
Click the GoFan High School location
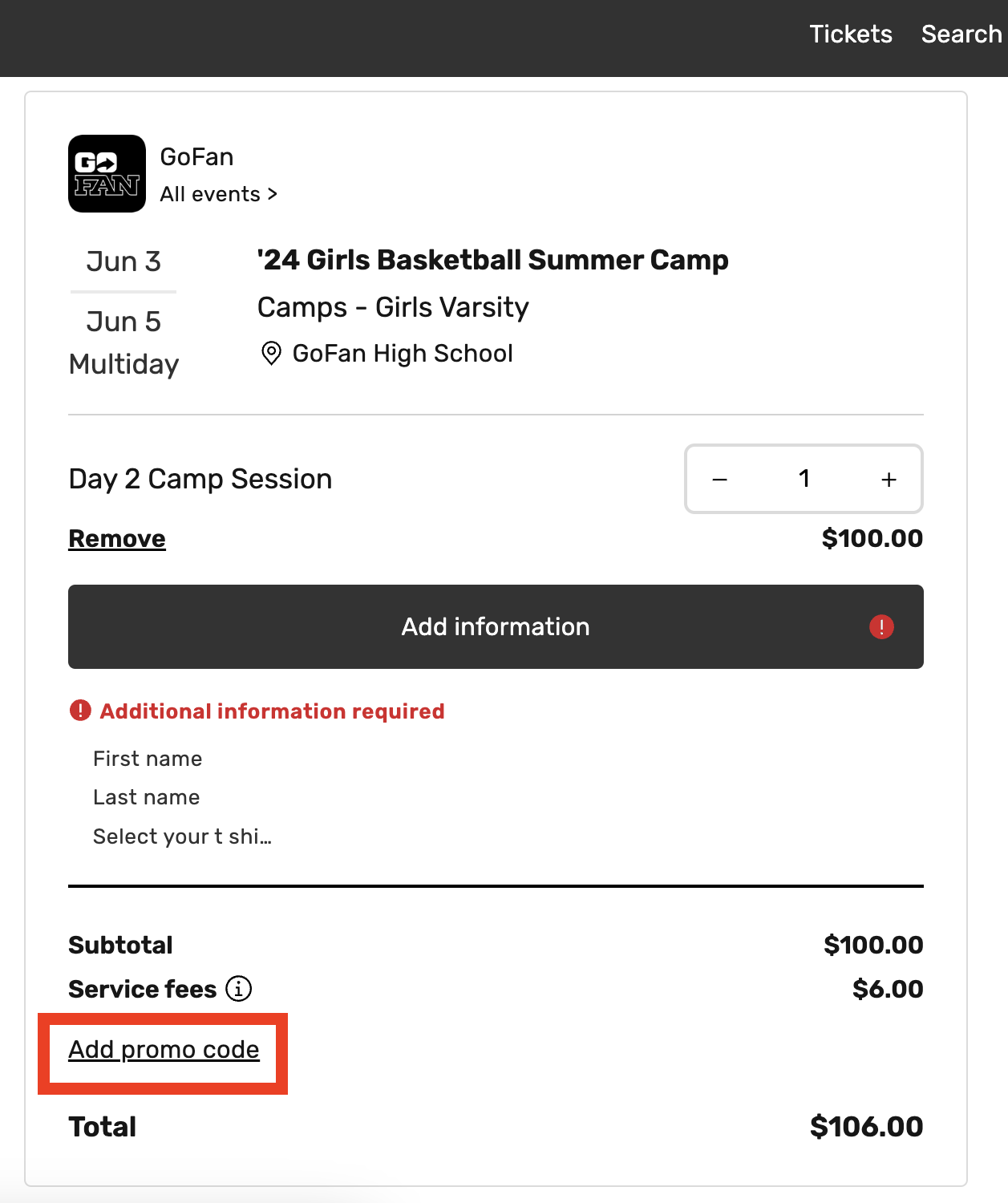pyautogui.click(x=402, y=353)
